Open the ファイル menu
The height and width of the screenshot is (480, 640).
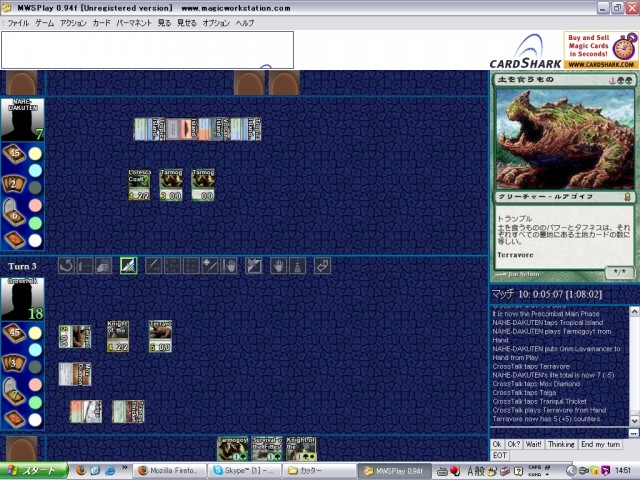click(x=18, y=23)
